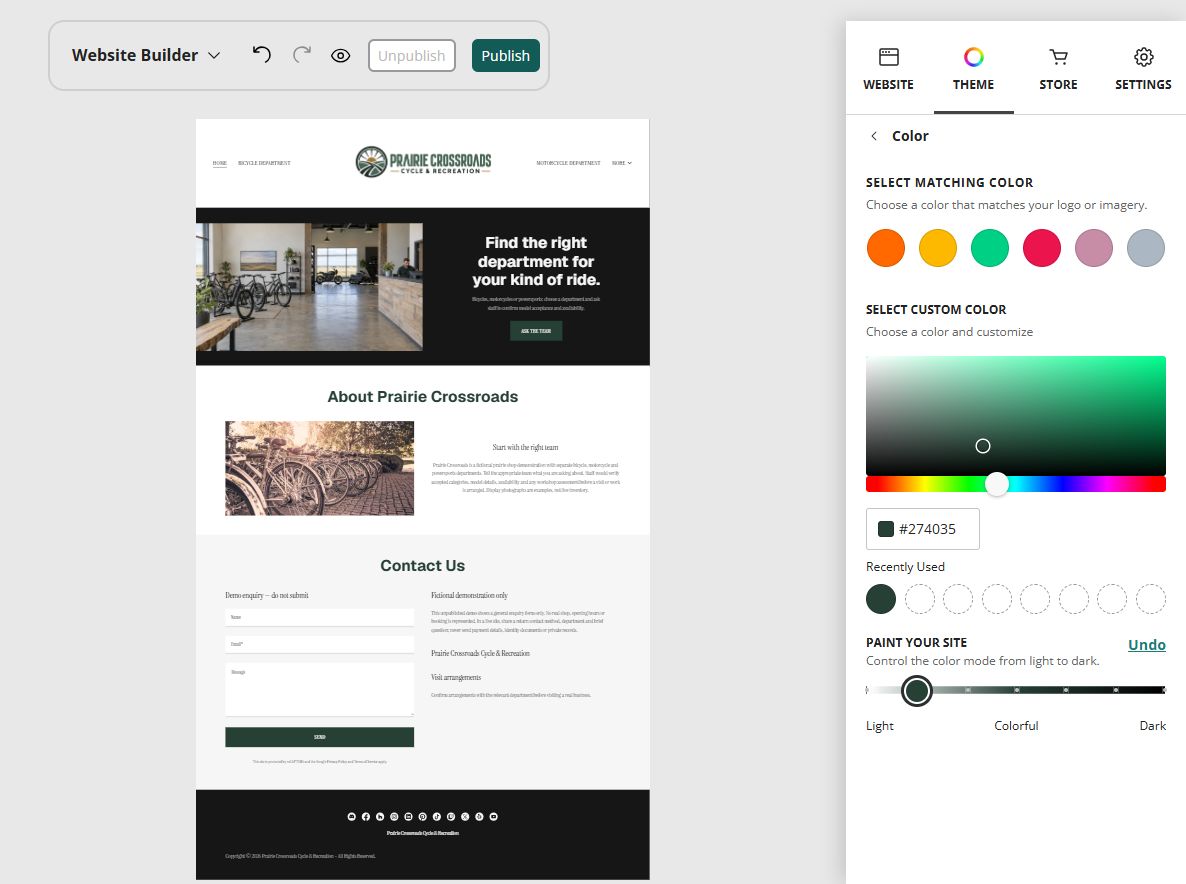The height and width of the screenshot is (884, 1186).
Task: Click the Undo link for Paint Your Site
Action: (x=1147, y=645)
